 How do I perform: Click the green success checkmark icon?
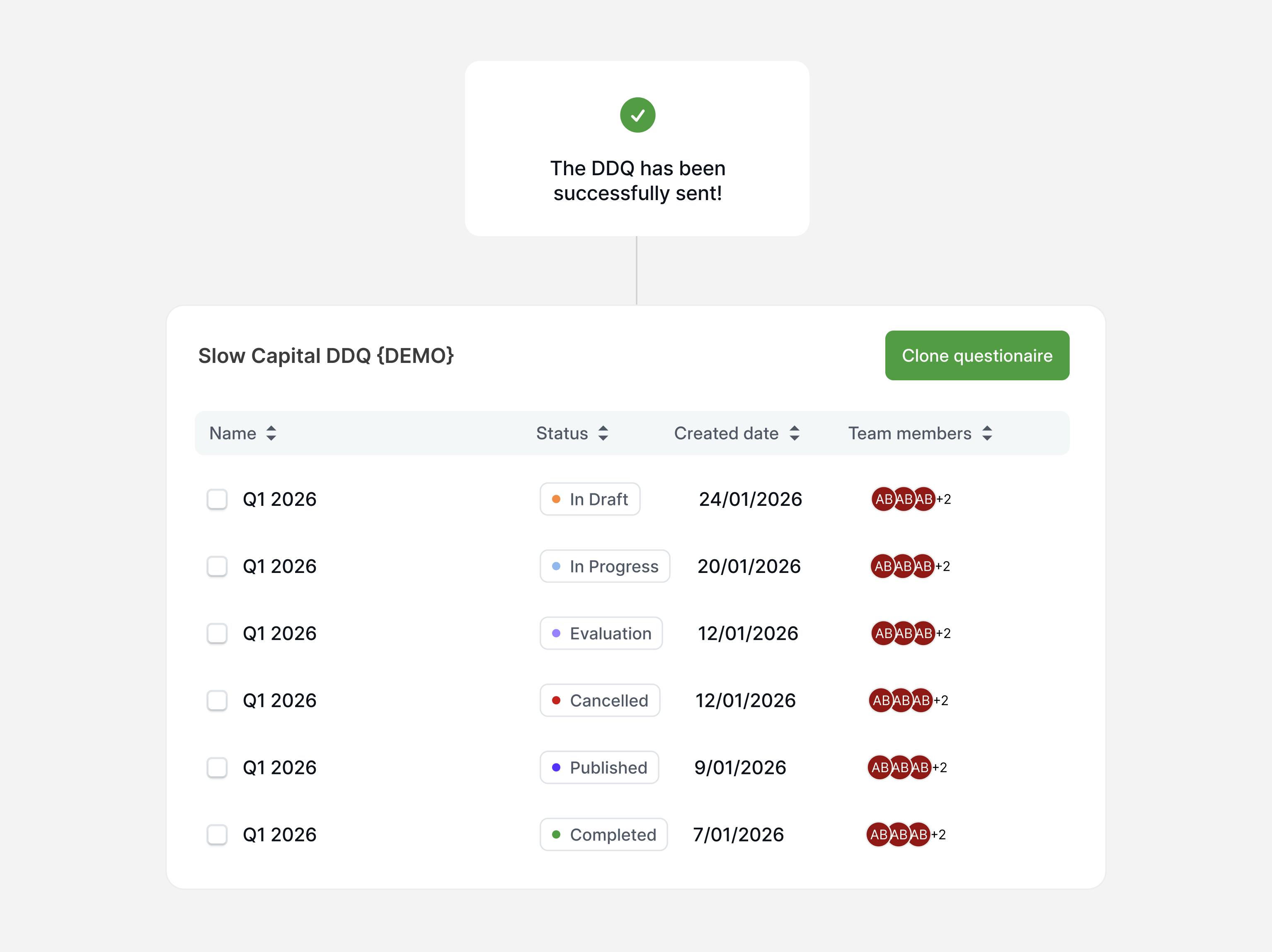coord(637,115)
